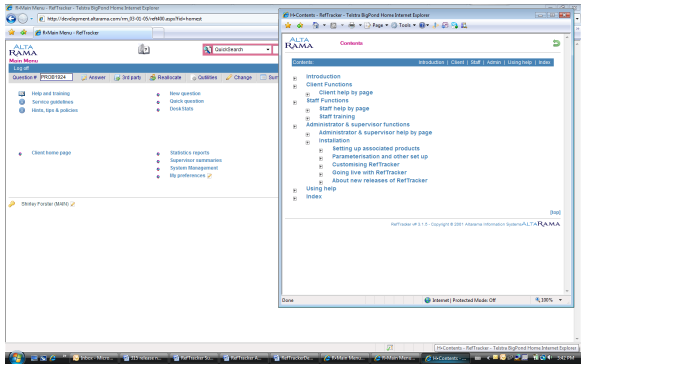Click Staff in the Contents navigation bar
The image size is (681, 383).
(476, 63)
